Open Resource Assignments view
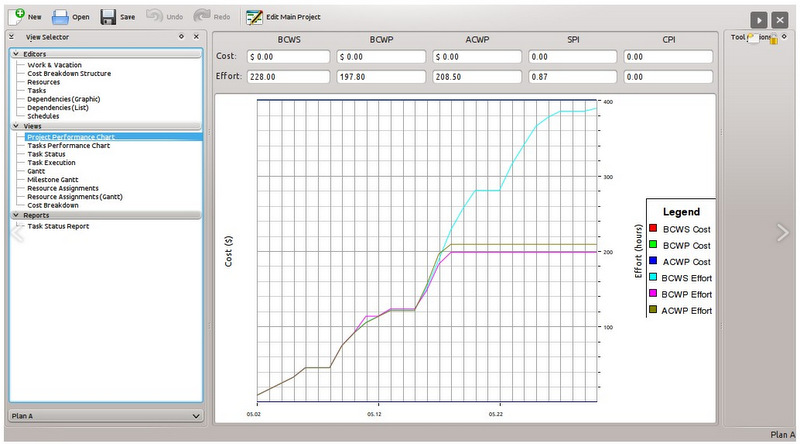800x444 pixels. (x=63, y=188)
